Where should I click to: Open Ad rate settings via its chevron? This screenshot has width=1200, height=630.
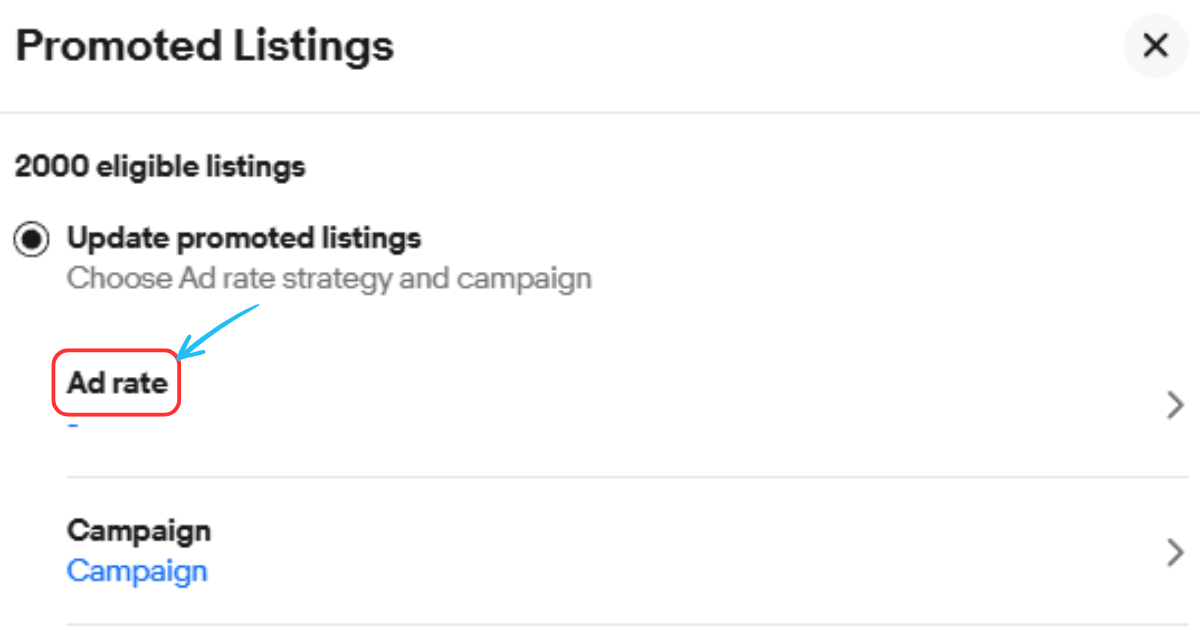[x=1175, y=405]
